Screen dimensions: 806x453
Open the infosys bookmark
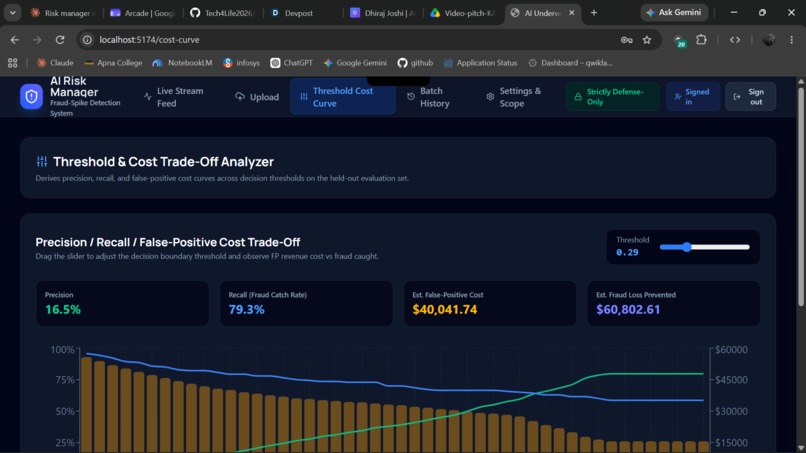coord(242,63)
